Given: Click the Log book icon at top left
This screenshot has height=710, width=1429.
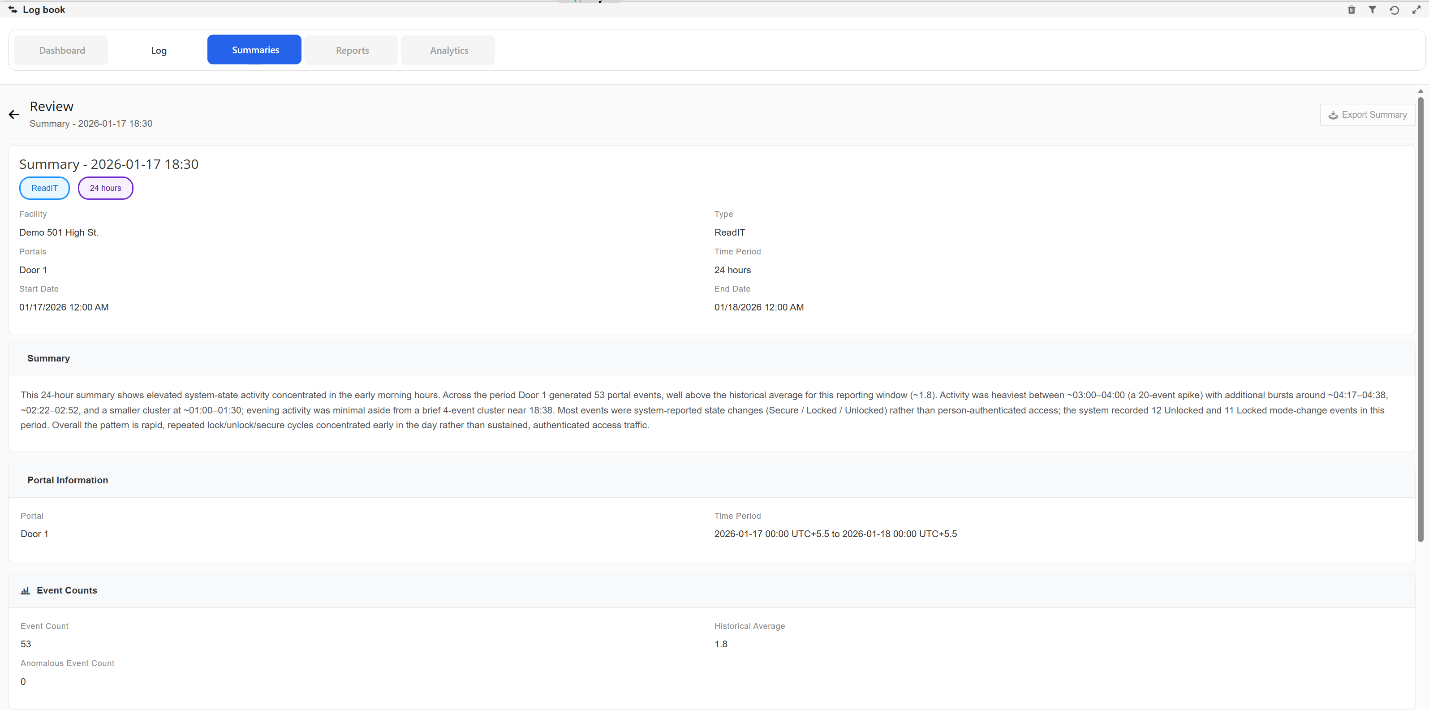Looking at the screenshot, I should pos(14,9).
